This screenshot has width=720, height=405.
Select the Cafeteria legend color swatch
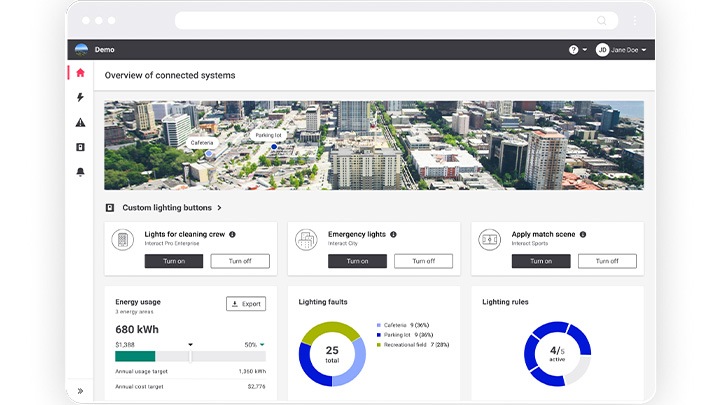pyautogui.click(x=379, y=325)
